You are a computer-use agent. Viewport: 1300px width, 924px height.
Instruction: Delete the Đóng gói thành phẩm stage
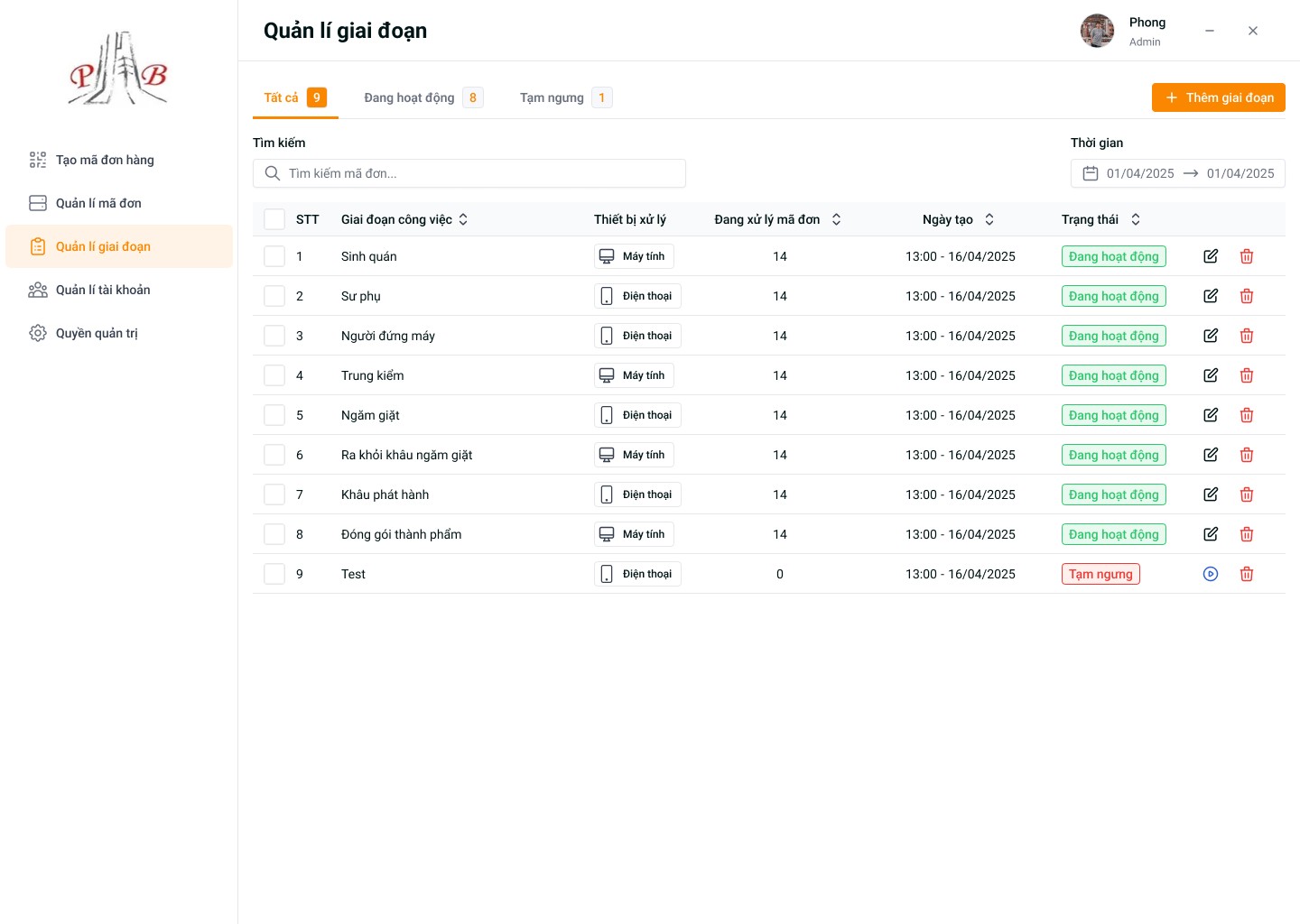[x=1247, y=534]
